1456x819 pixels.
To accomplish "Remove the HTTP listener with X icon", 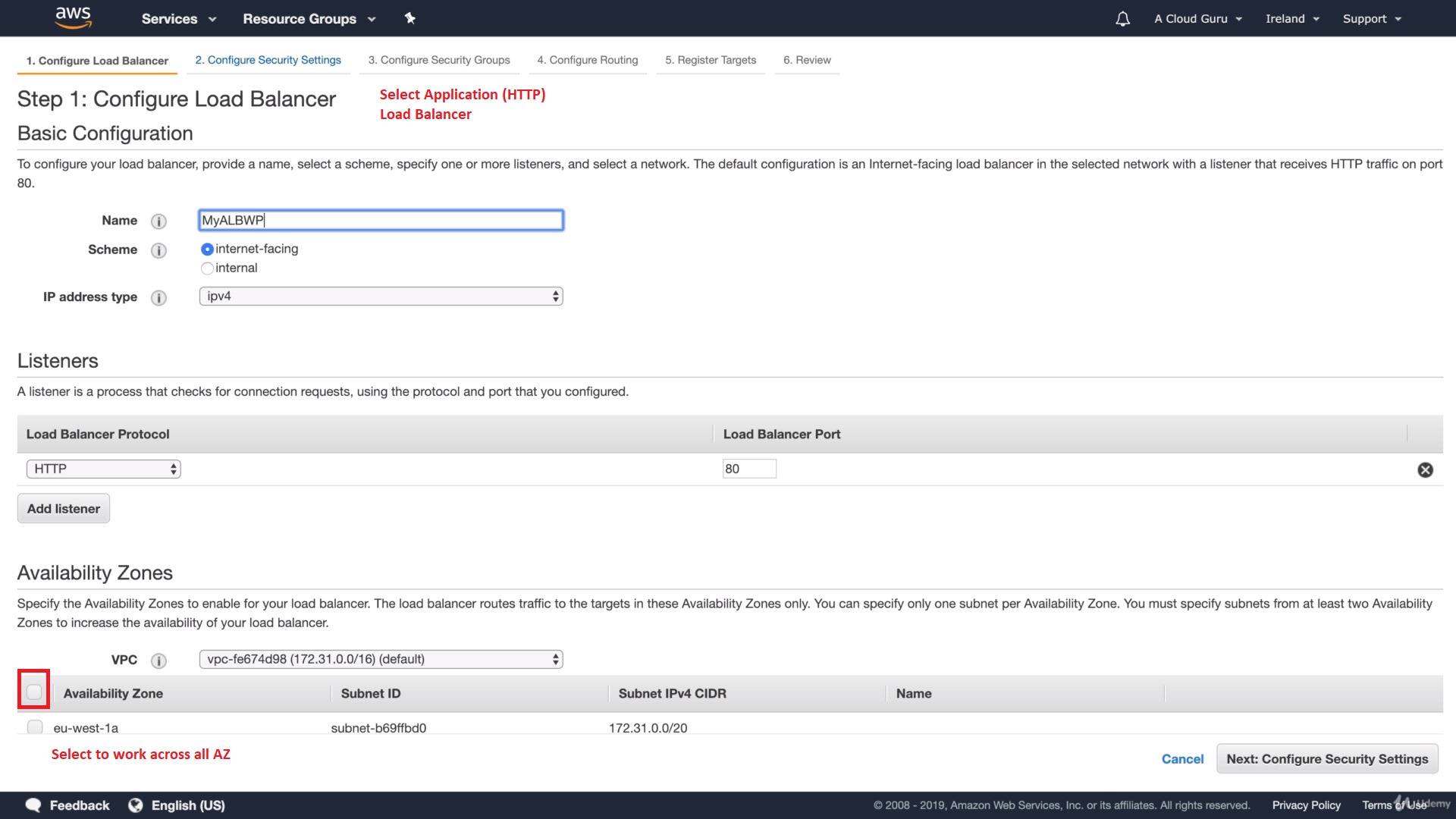I will click(x=1425, y=470).
